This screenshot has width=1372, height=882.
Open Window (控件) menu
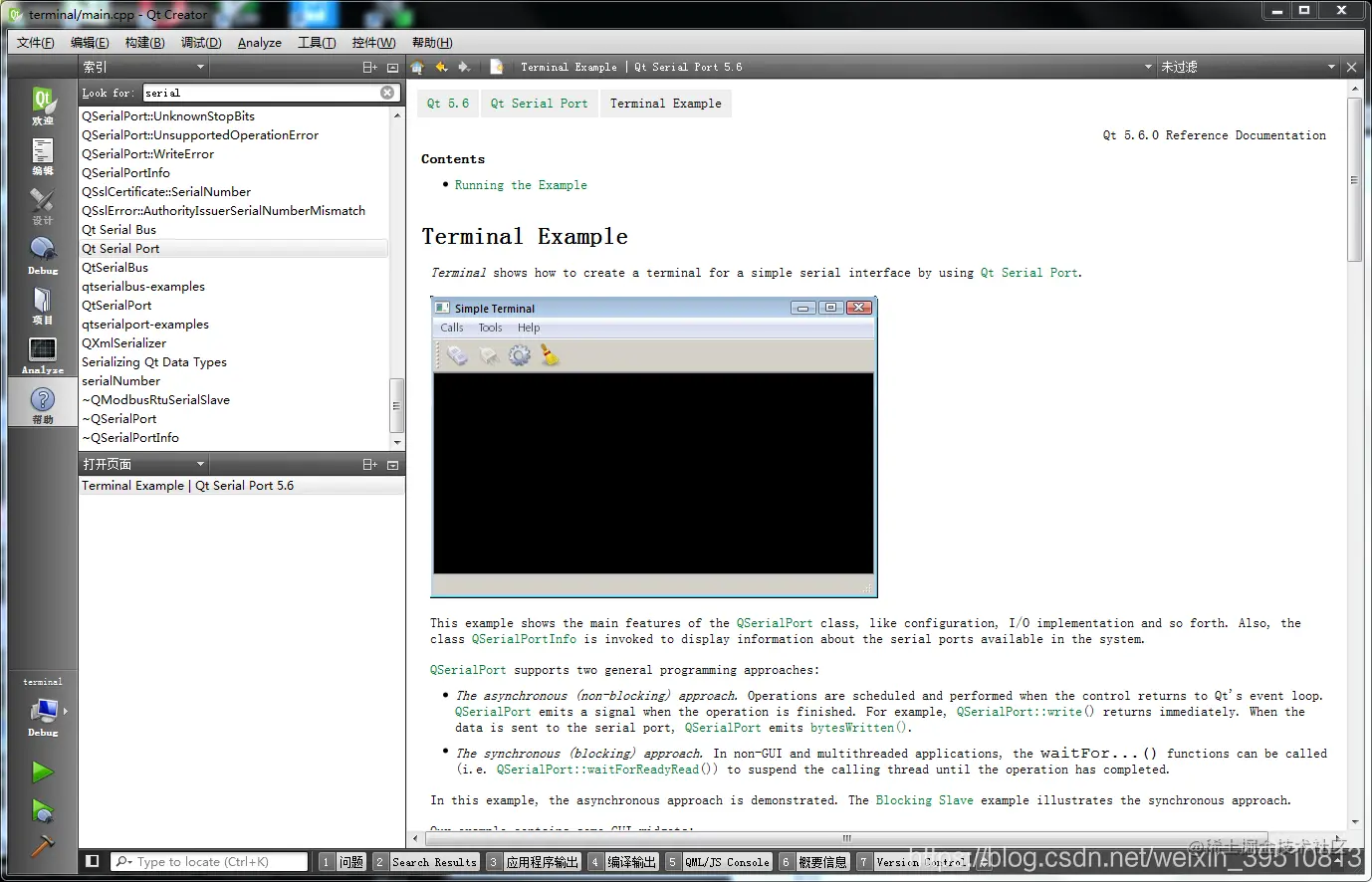373,43
